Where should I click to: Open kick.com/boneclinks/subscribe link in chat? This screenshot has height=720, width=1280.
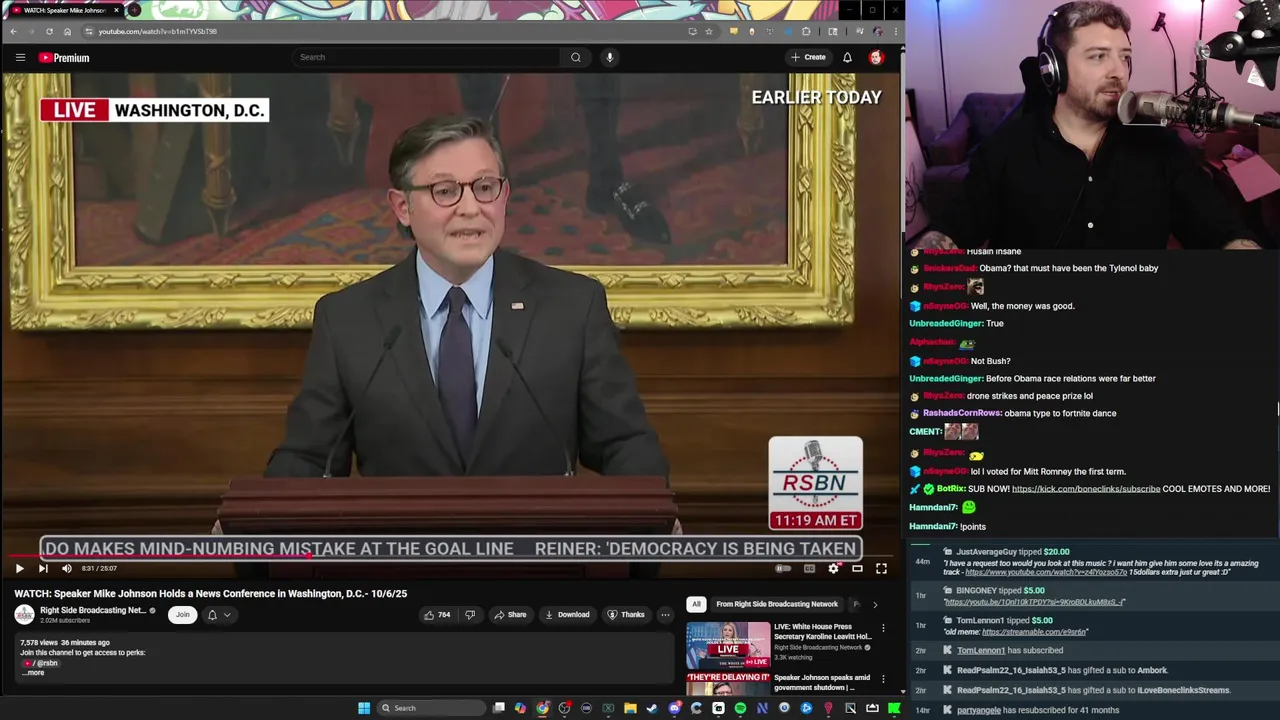click(1086, 489)
